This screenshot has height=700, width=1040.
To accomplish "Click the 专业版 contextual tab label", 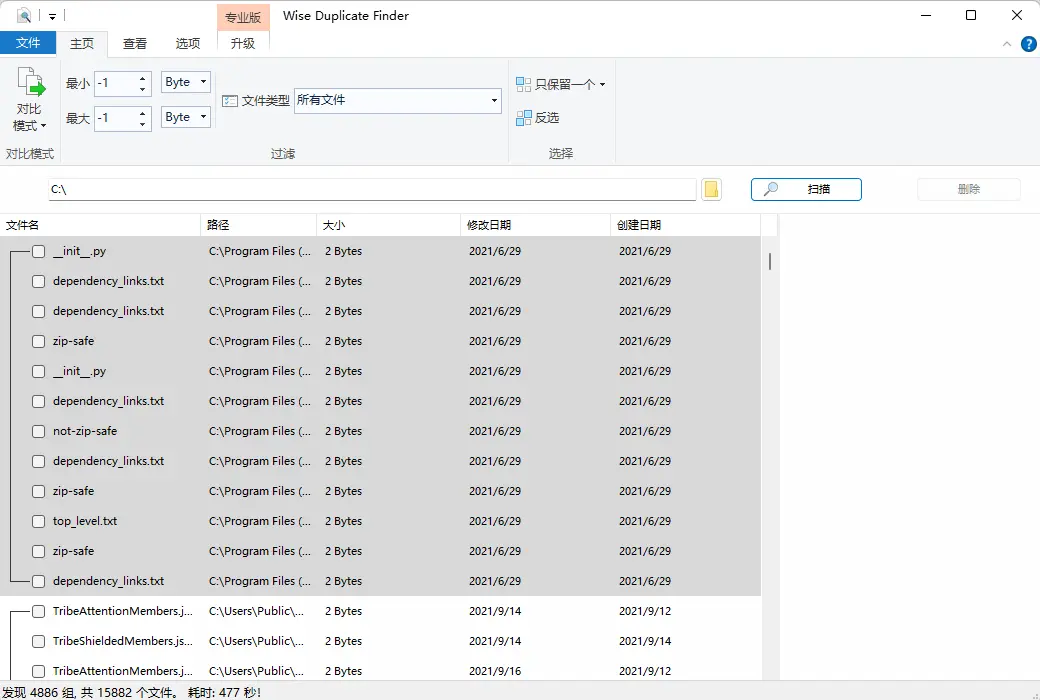I will tap(243, 17).
